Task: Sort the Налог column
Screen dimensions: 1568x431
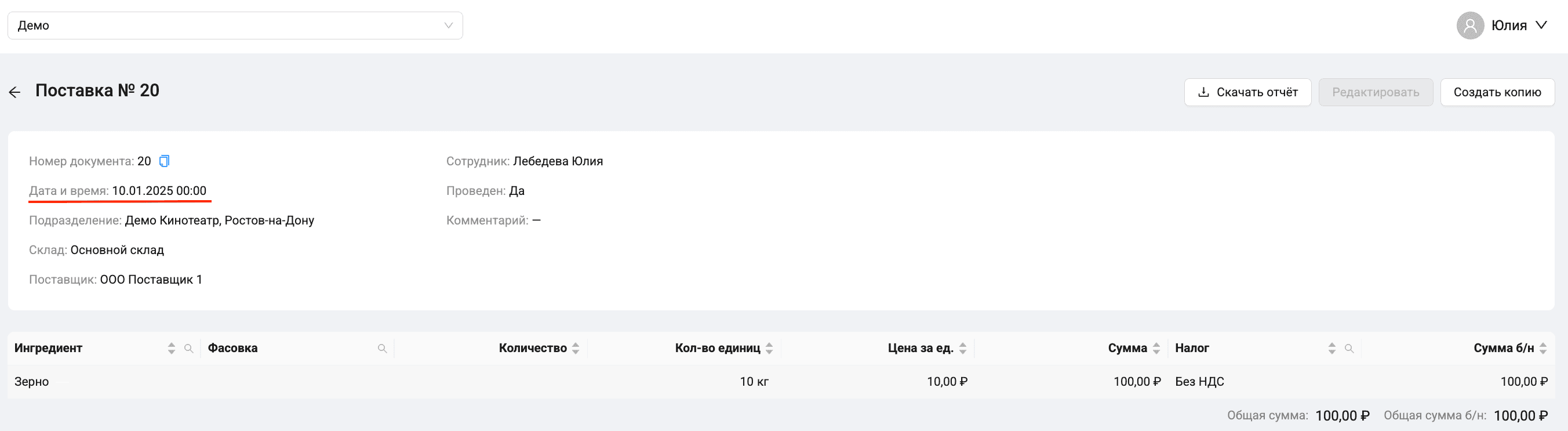Action: coord(1332,348)
